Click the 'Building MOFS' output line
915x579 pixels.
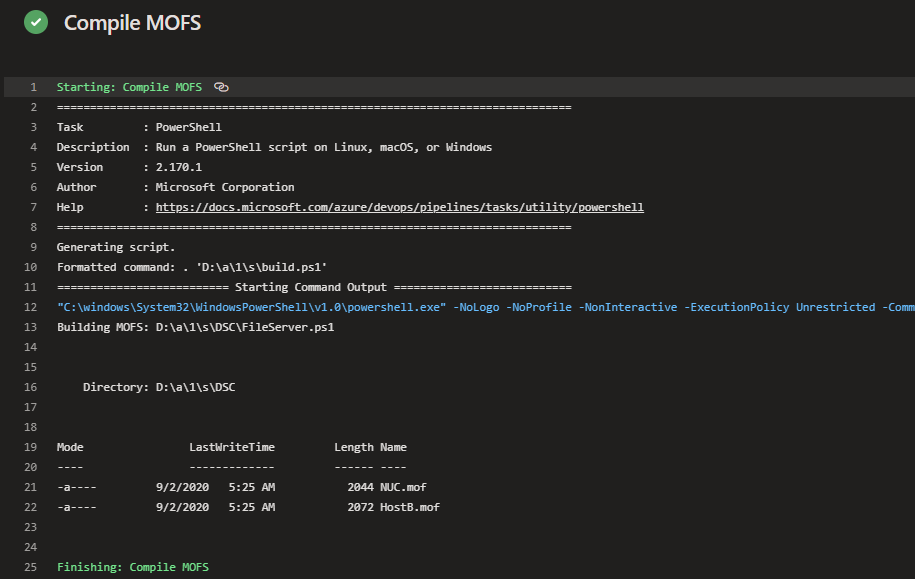(195, 327)
